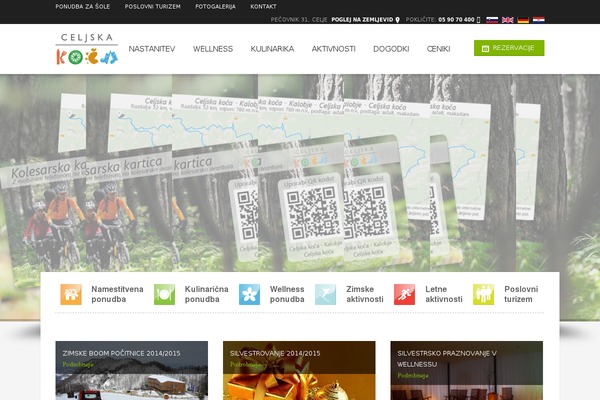The image size is (600, 400).
Task: Click Podrobneje under Zimske boom počitnice
Action: click(x=78, y=364)
